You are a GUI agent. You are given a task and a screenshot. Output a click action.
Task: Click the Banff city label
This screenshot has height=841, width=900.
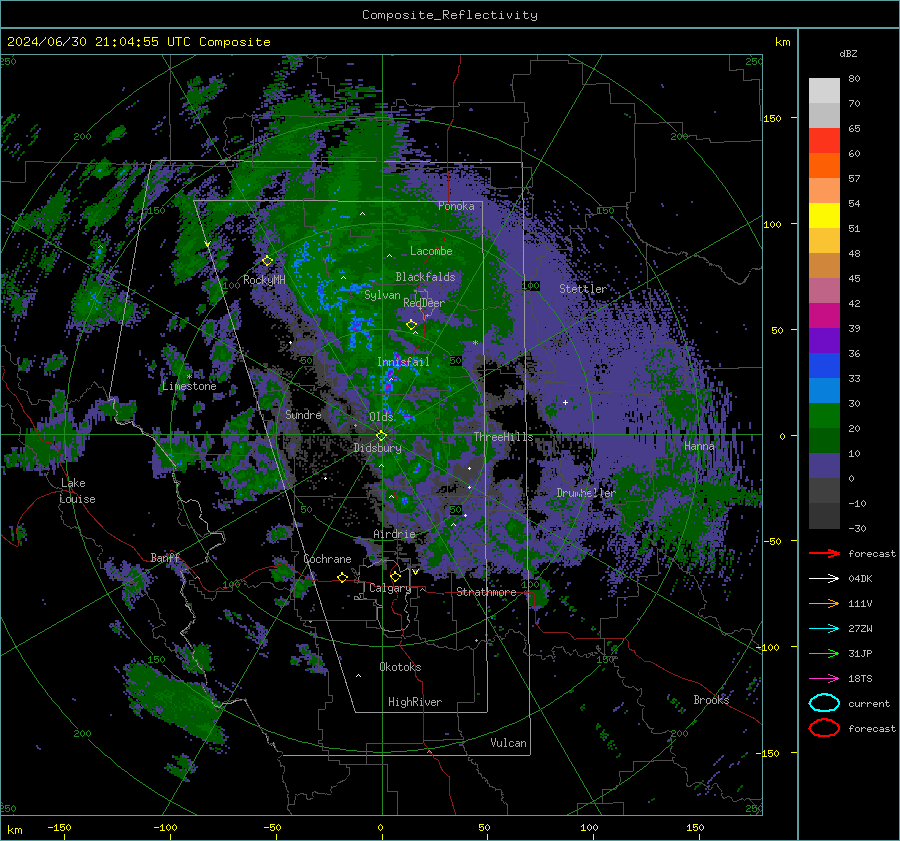coord(165,558)
